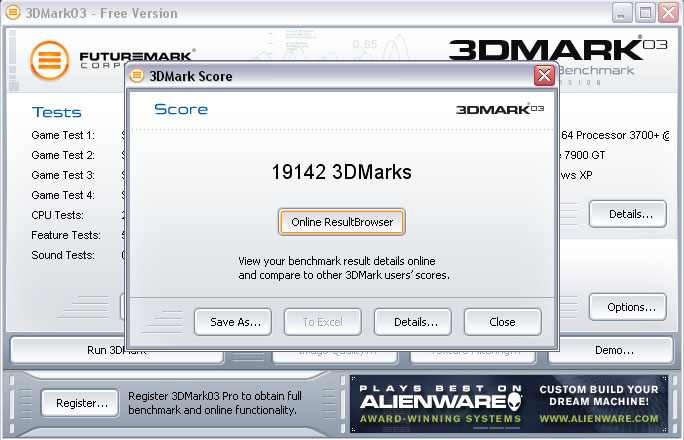Click the To Excel button

tap(323, 322)
